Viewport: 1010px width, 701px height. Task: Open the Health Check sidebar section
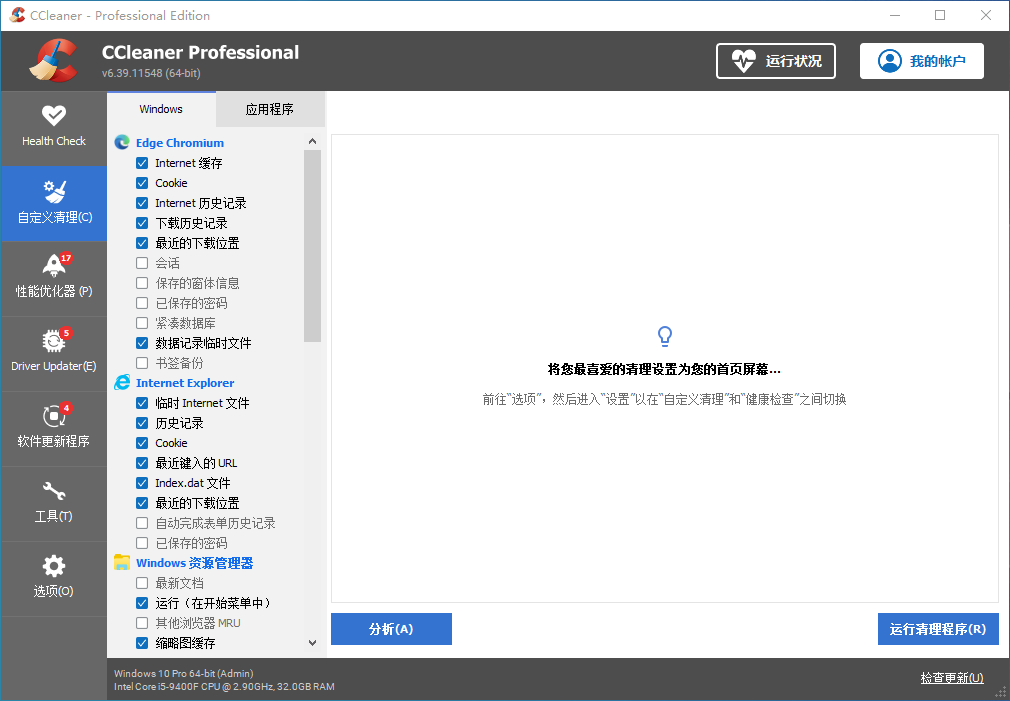[54, 127]
